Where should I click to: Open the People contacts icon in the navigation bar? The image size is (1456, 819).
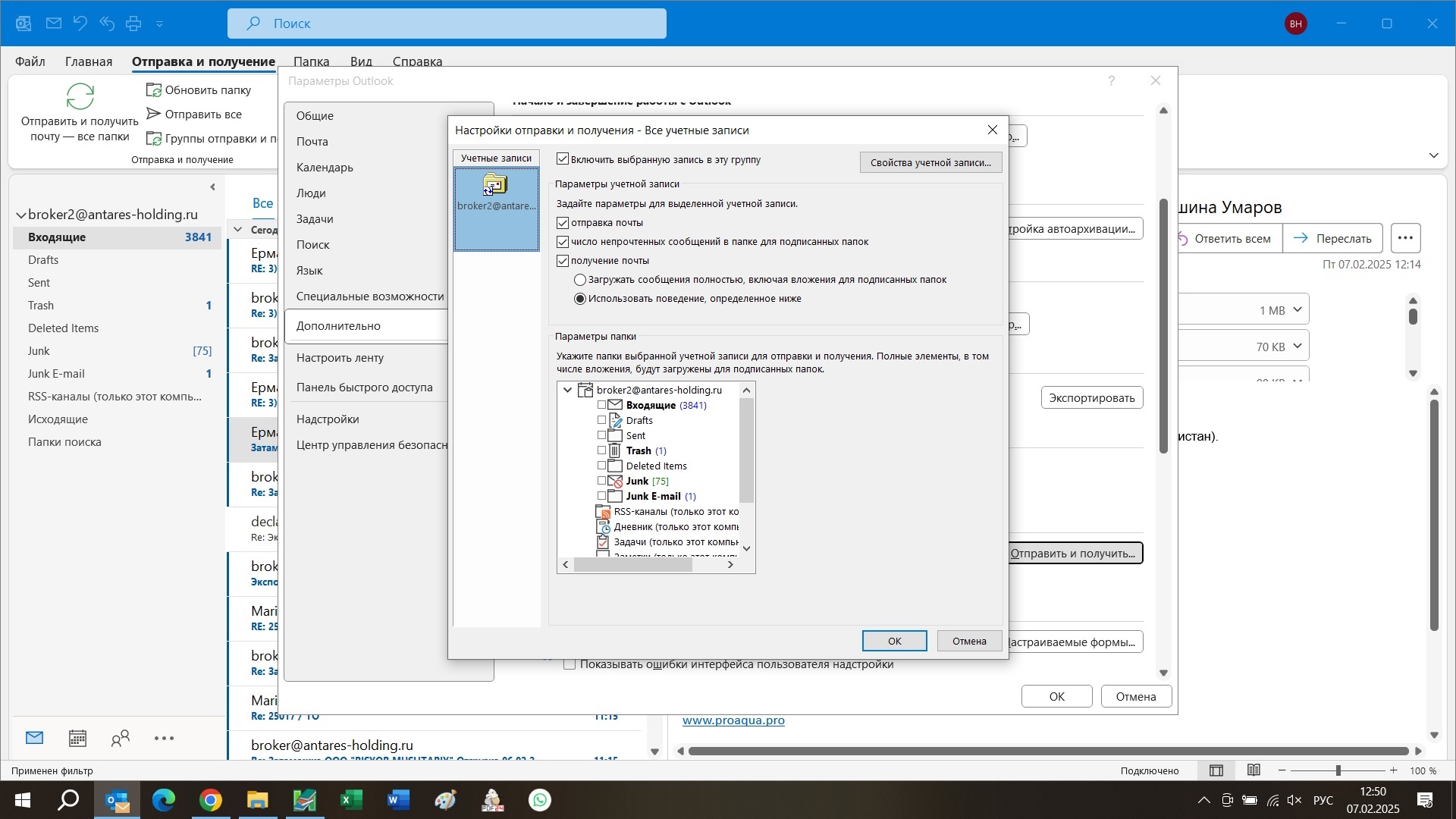coord(121,739)
